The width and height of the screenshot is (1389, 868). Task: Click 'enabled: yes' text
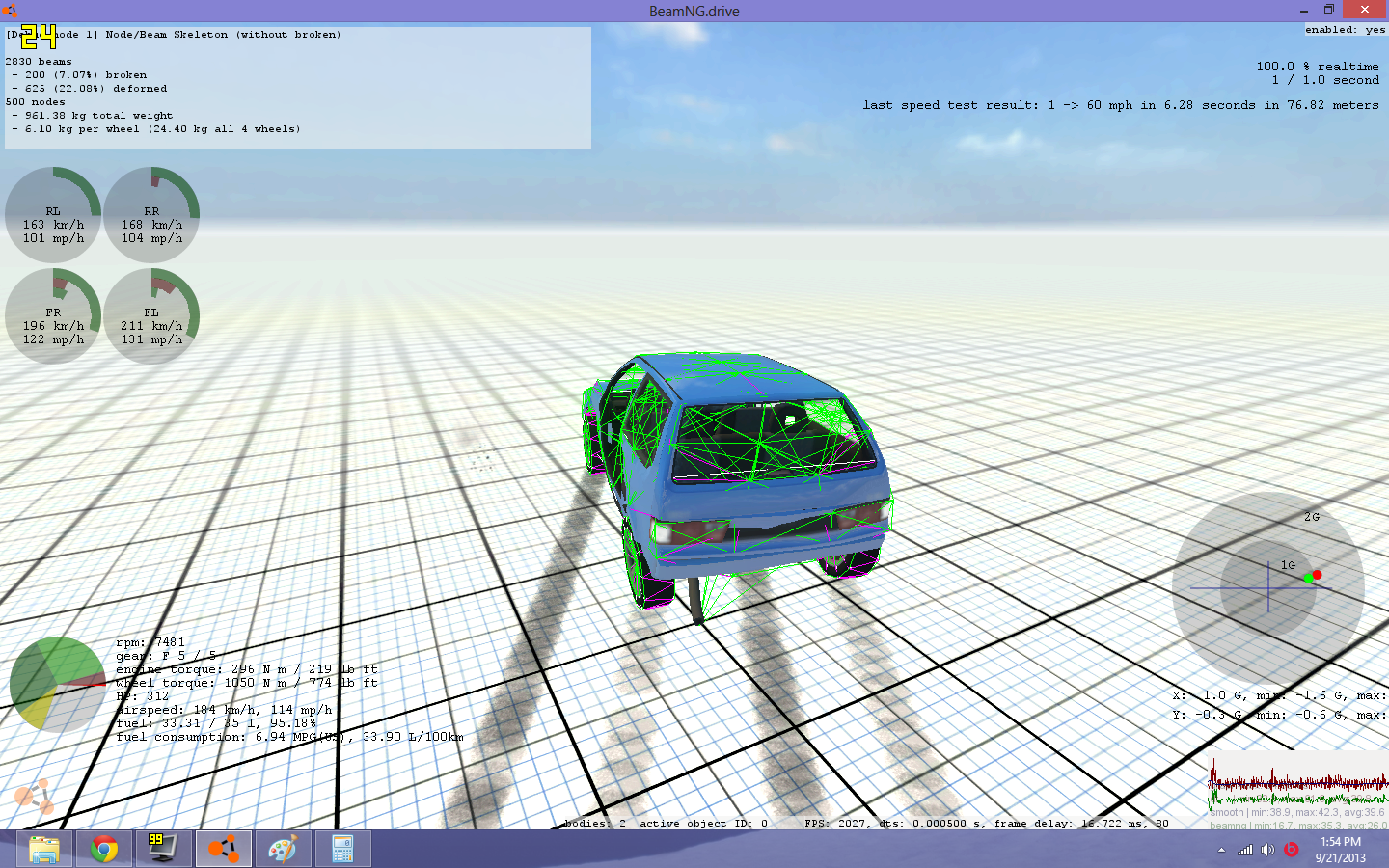[1345, 30]
